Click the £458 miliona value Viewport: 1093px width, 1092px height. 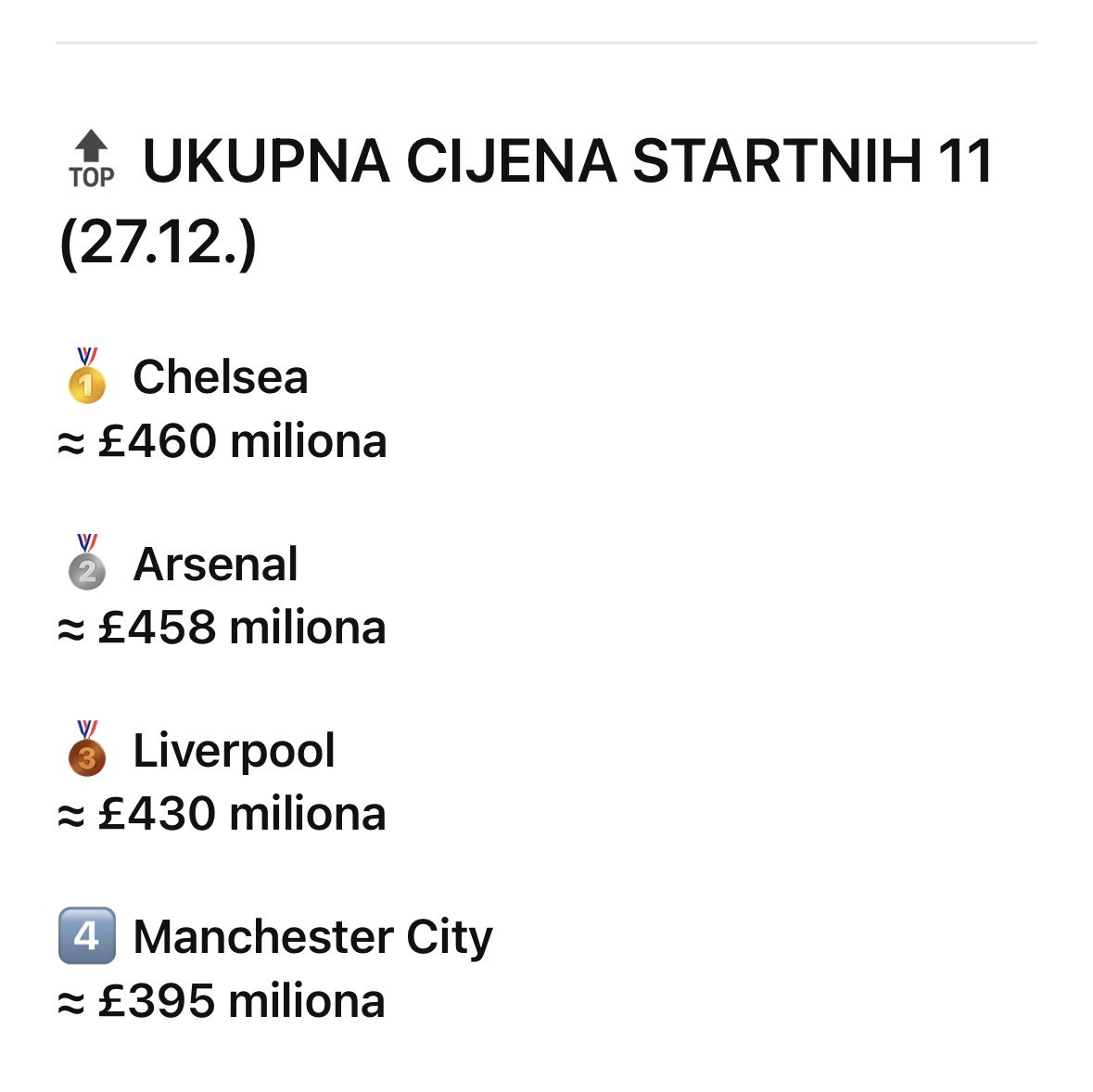point(241,628)
